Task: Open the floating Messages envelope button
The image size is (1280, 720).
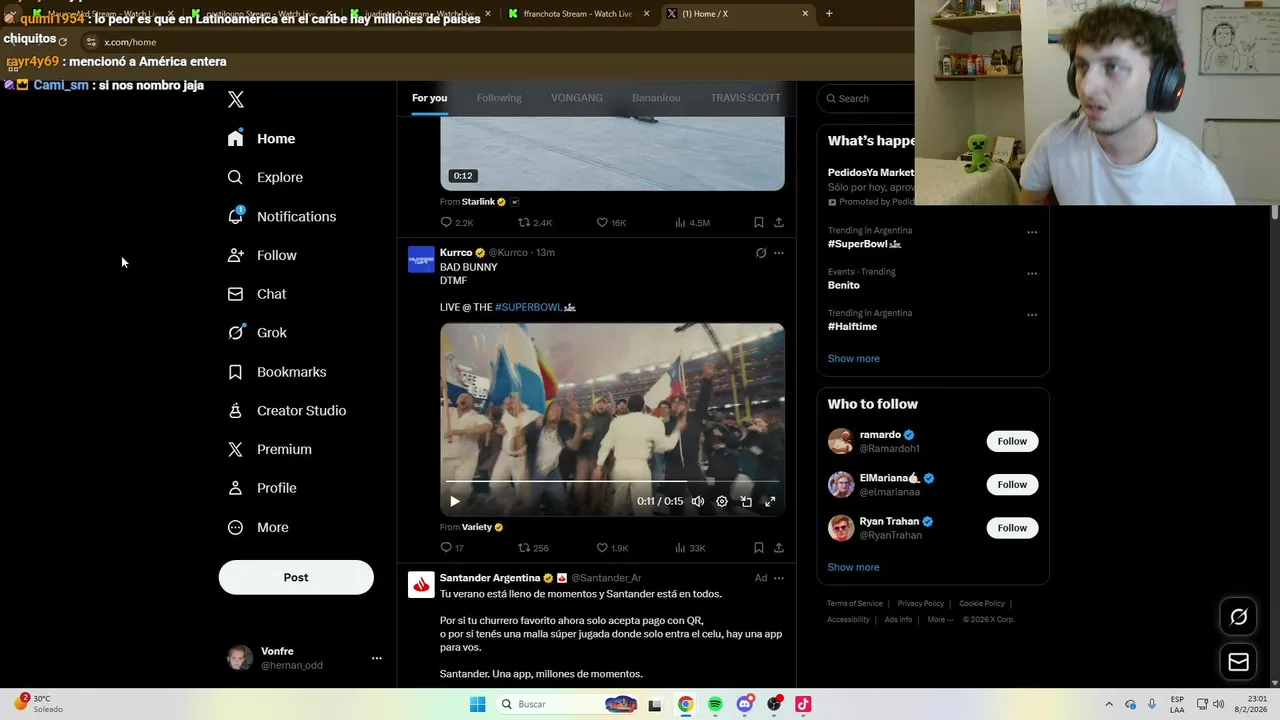Action: 1238,662
